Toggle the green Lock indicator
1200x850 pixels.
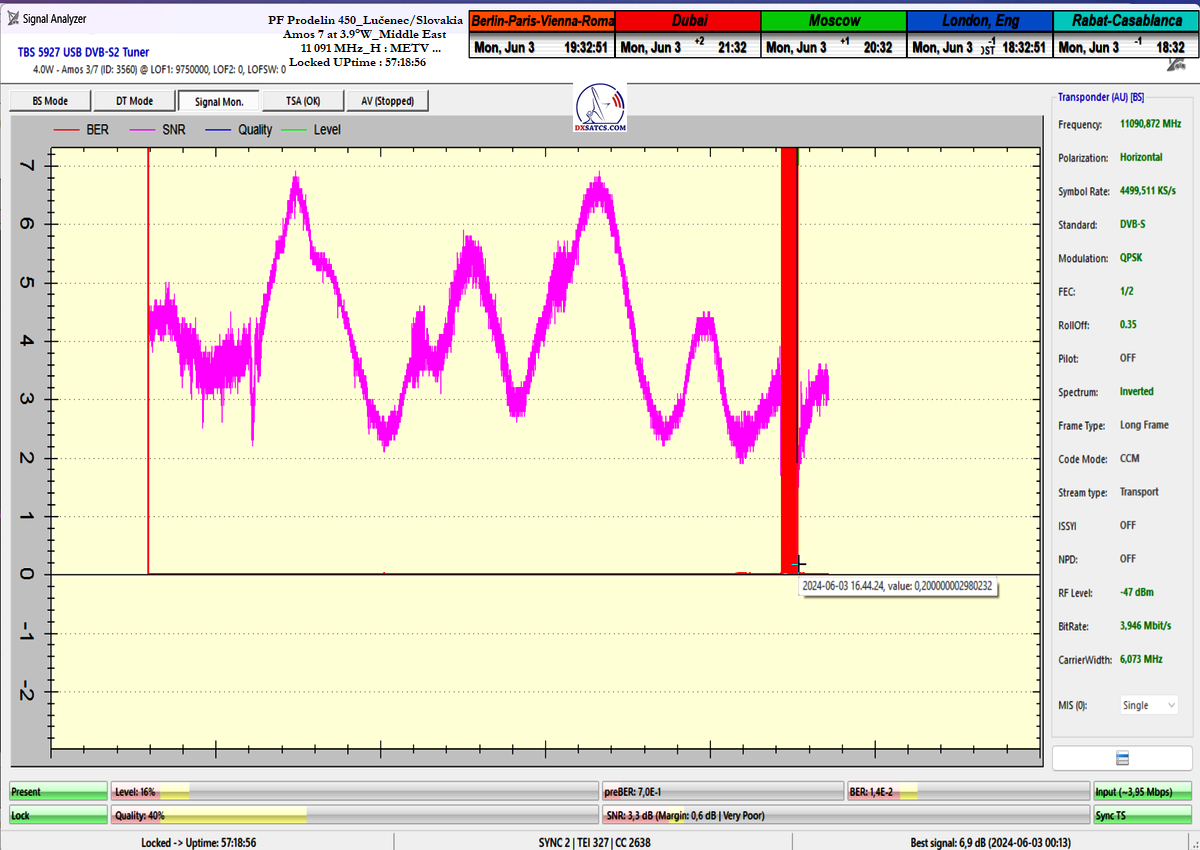(x=57, y=816)
